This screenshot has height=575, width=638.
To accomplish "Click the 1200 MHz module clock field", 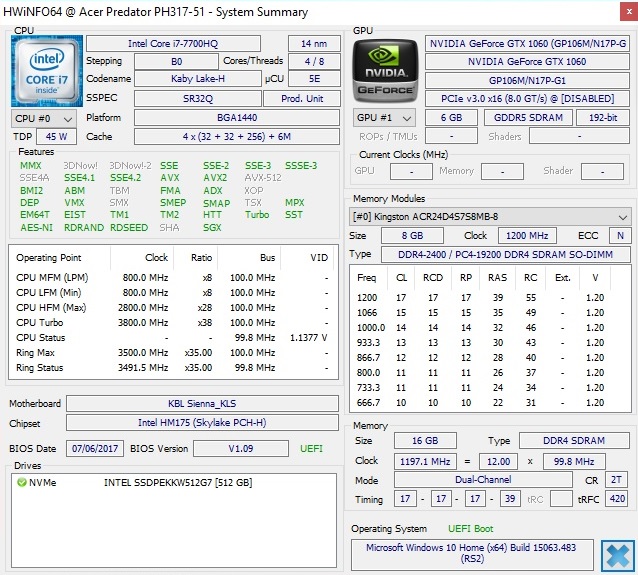I will tap(527, 236).
